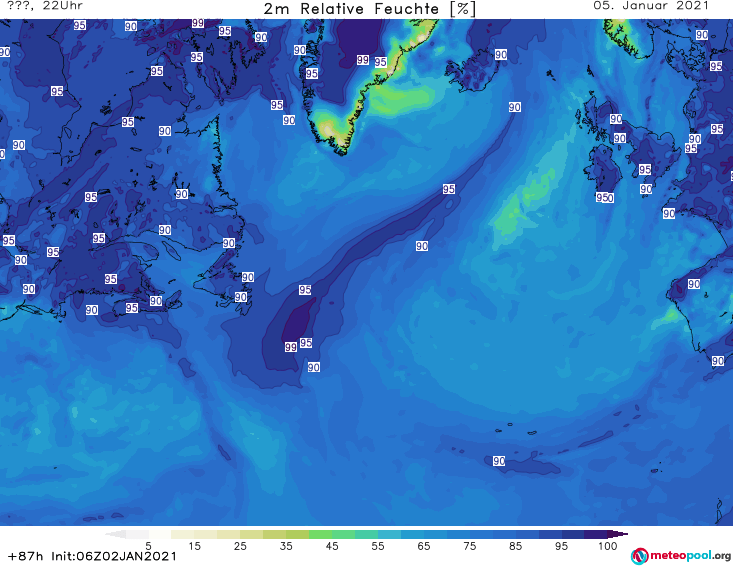Click the '95' value on the color scale legend
The image size is (733, 566).
coord(561,546)
